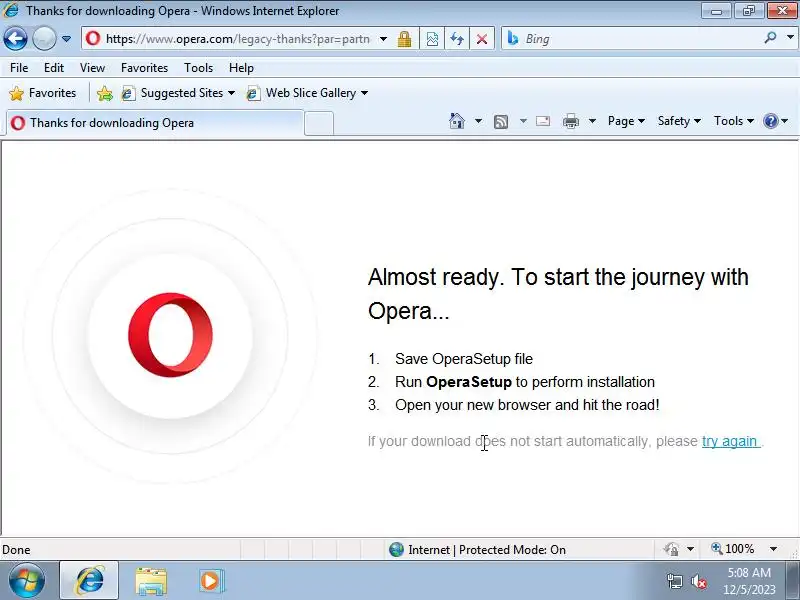This screenshot has height=600, width=800.
Task: Click the Done status text
Action: click(x=16, y=549)
